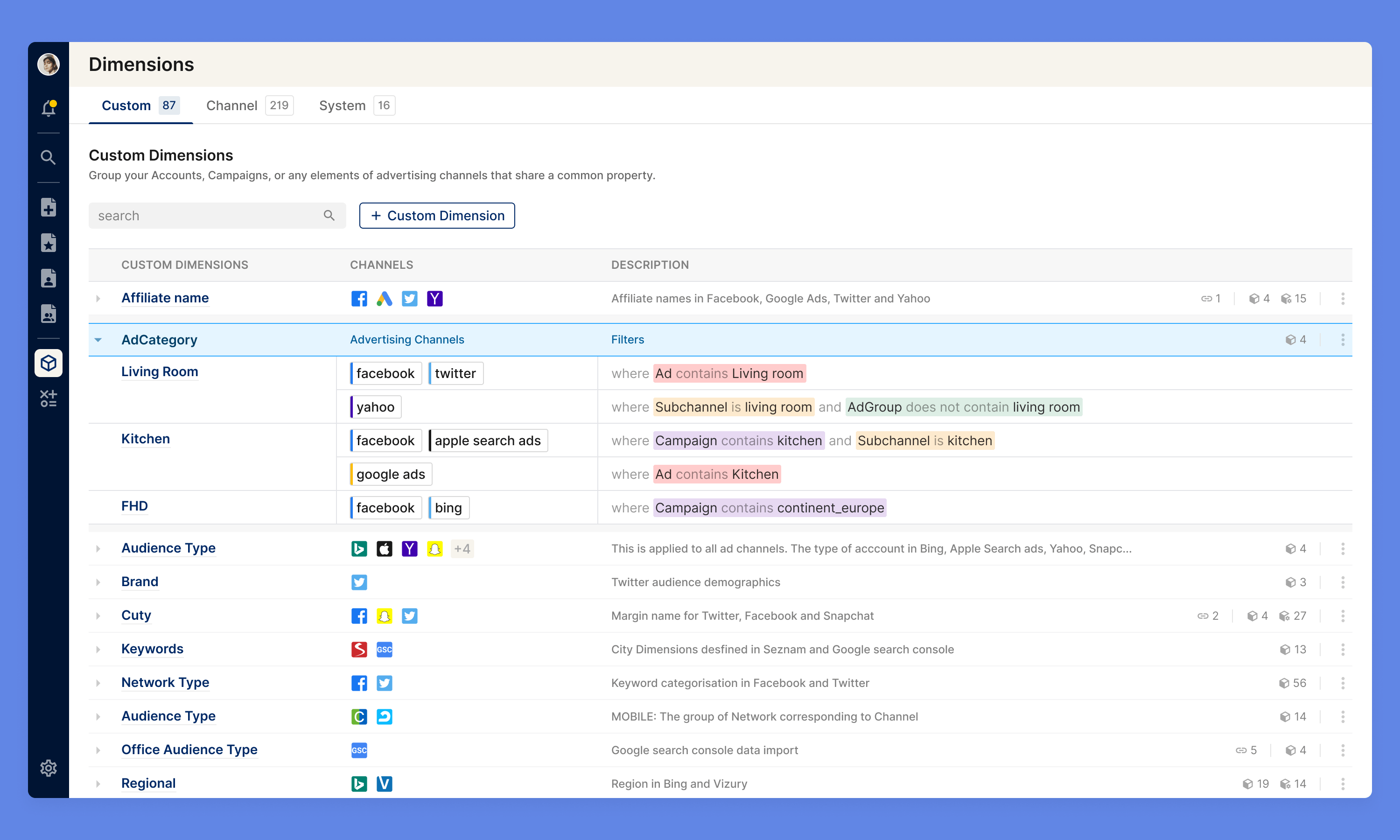The height and width of the screenshot is (840, 1400).
Task: Click +4 more channels badge
Action: [x=462, y=548]
